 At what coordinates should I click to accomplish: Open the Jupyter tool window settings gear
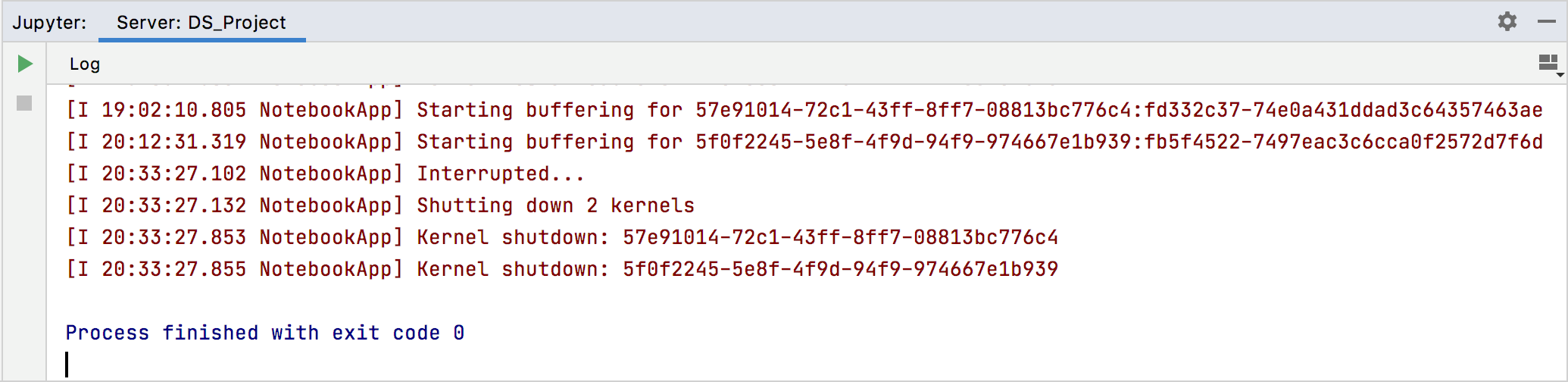(x=1507, y=21)
